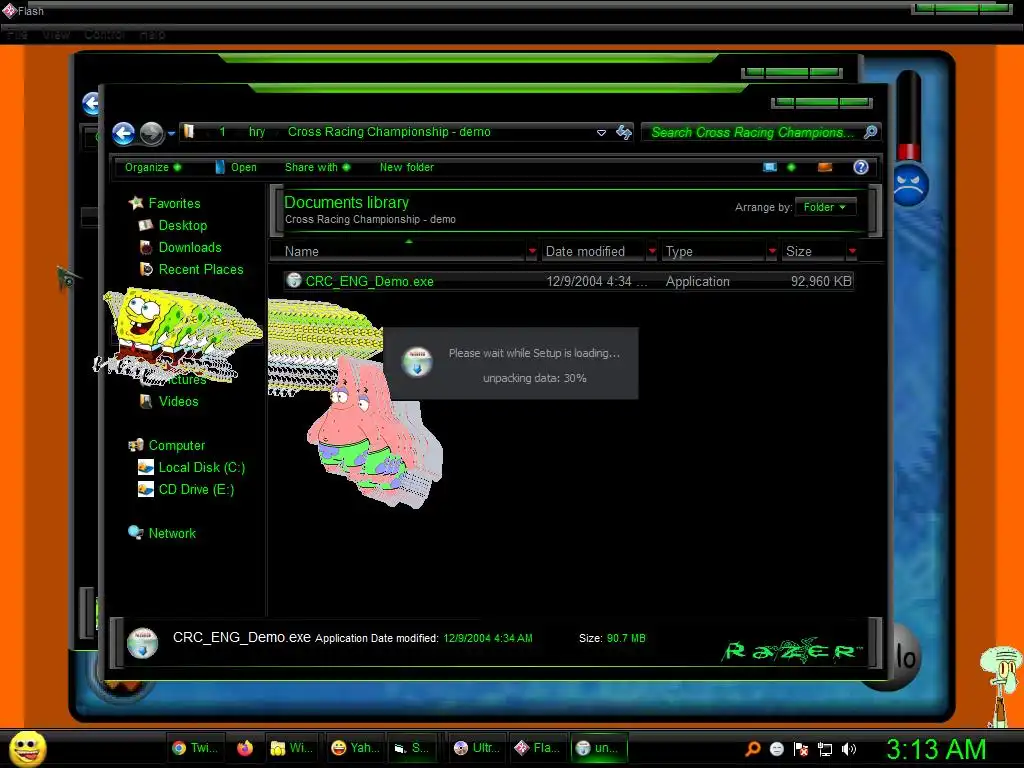Open Recent Places in Favorites

(200, 269)
